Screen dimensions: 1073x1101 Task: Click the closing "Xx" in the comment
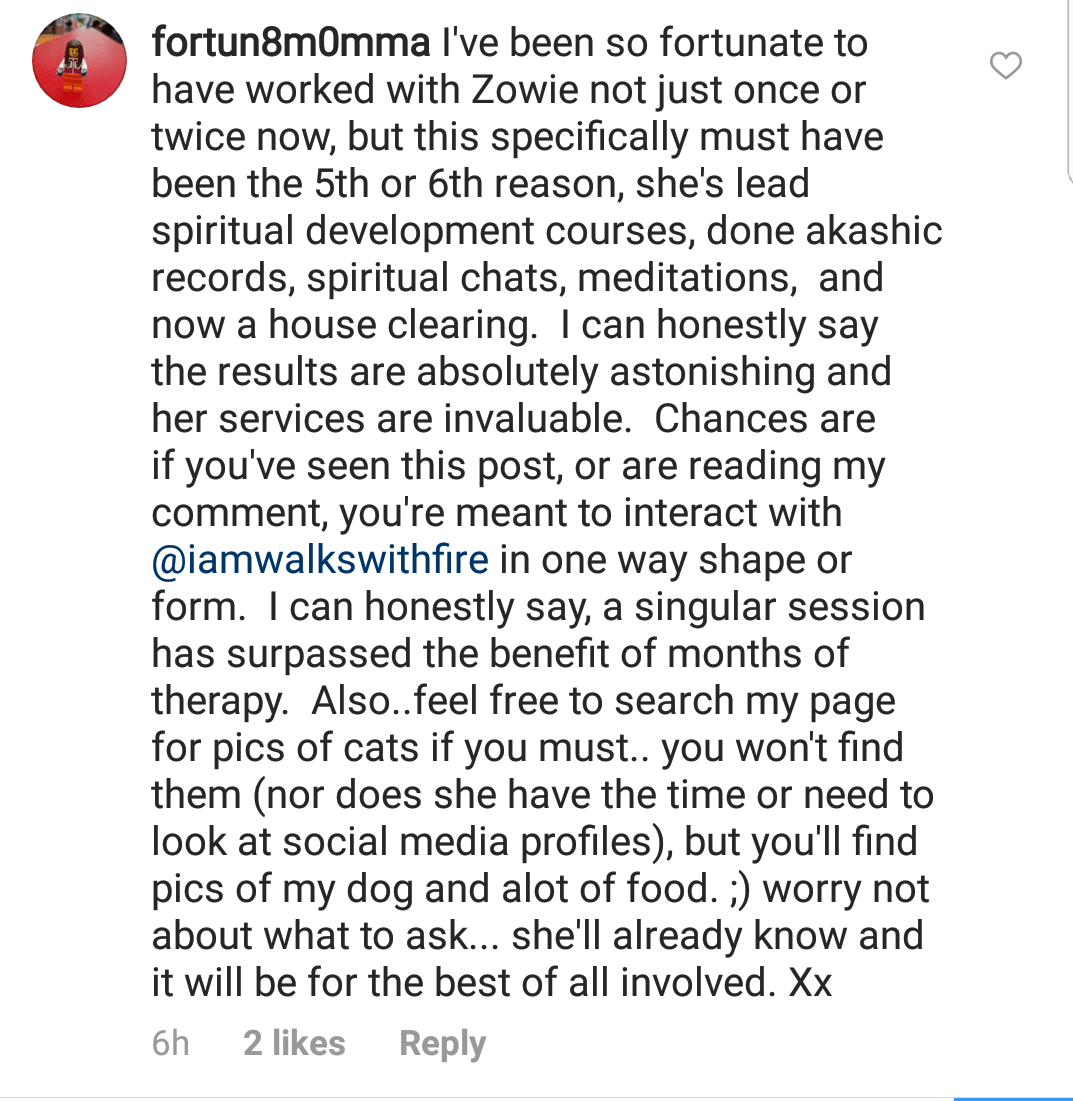(x=810, y=983)
